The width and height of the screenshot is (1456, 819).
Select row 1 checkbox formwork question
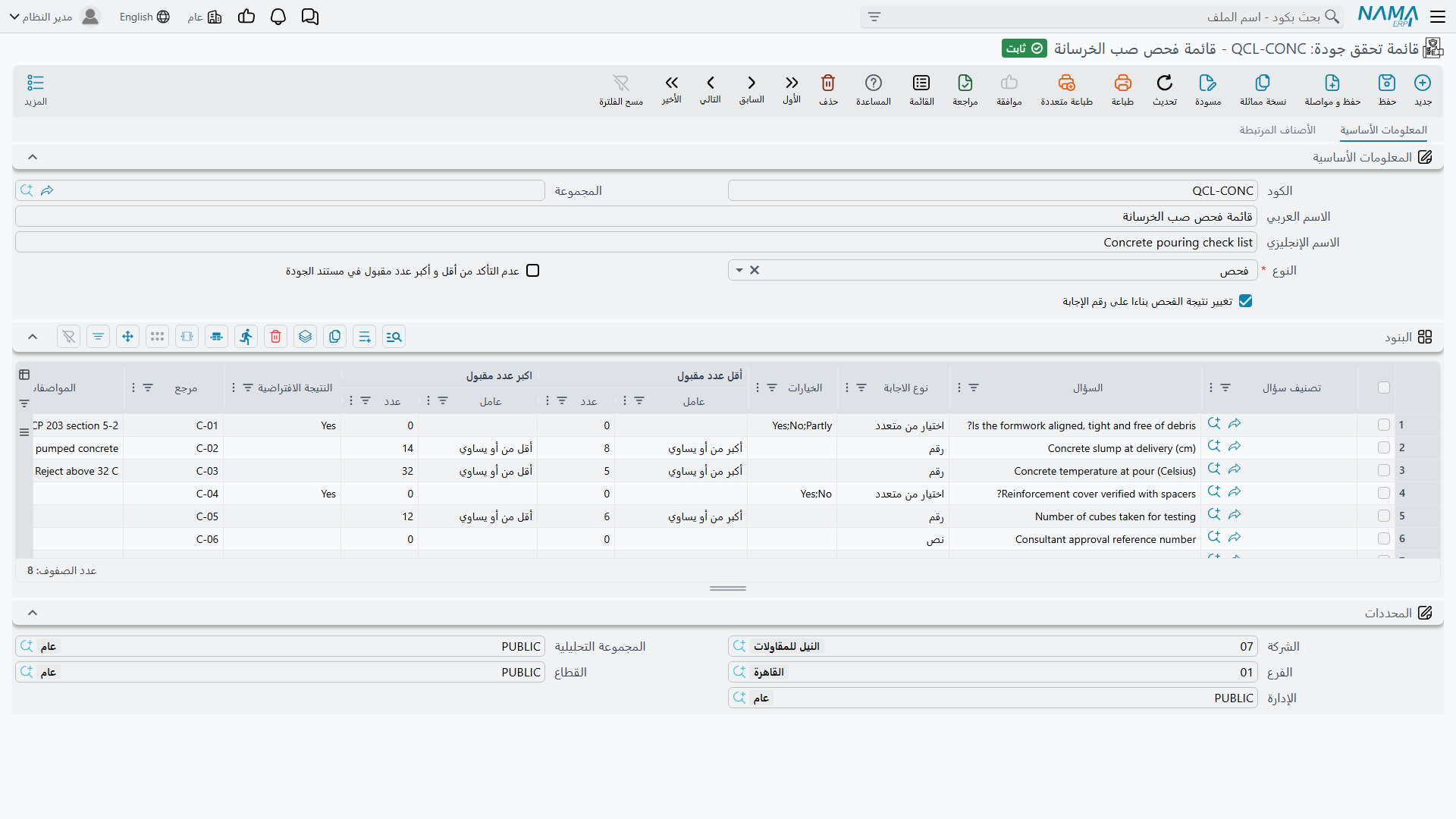tap(1384, 425)
